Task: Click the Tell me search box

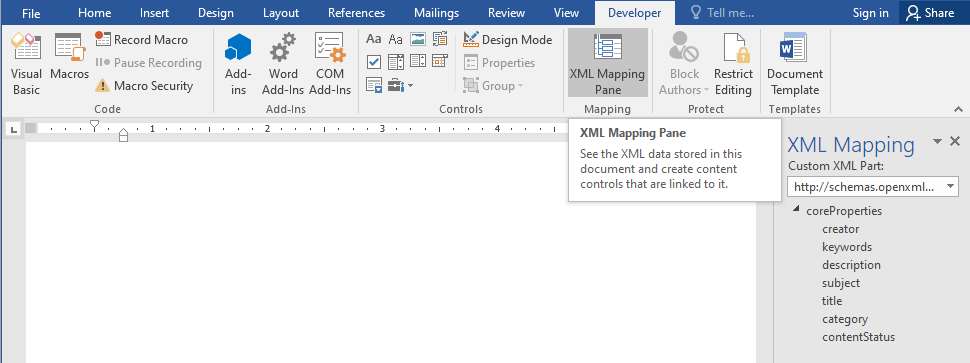Action: (722, 13)
